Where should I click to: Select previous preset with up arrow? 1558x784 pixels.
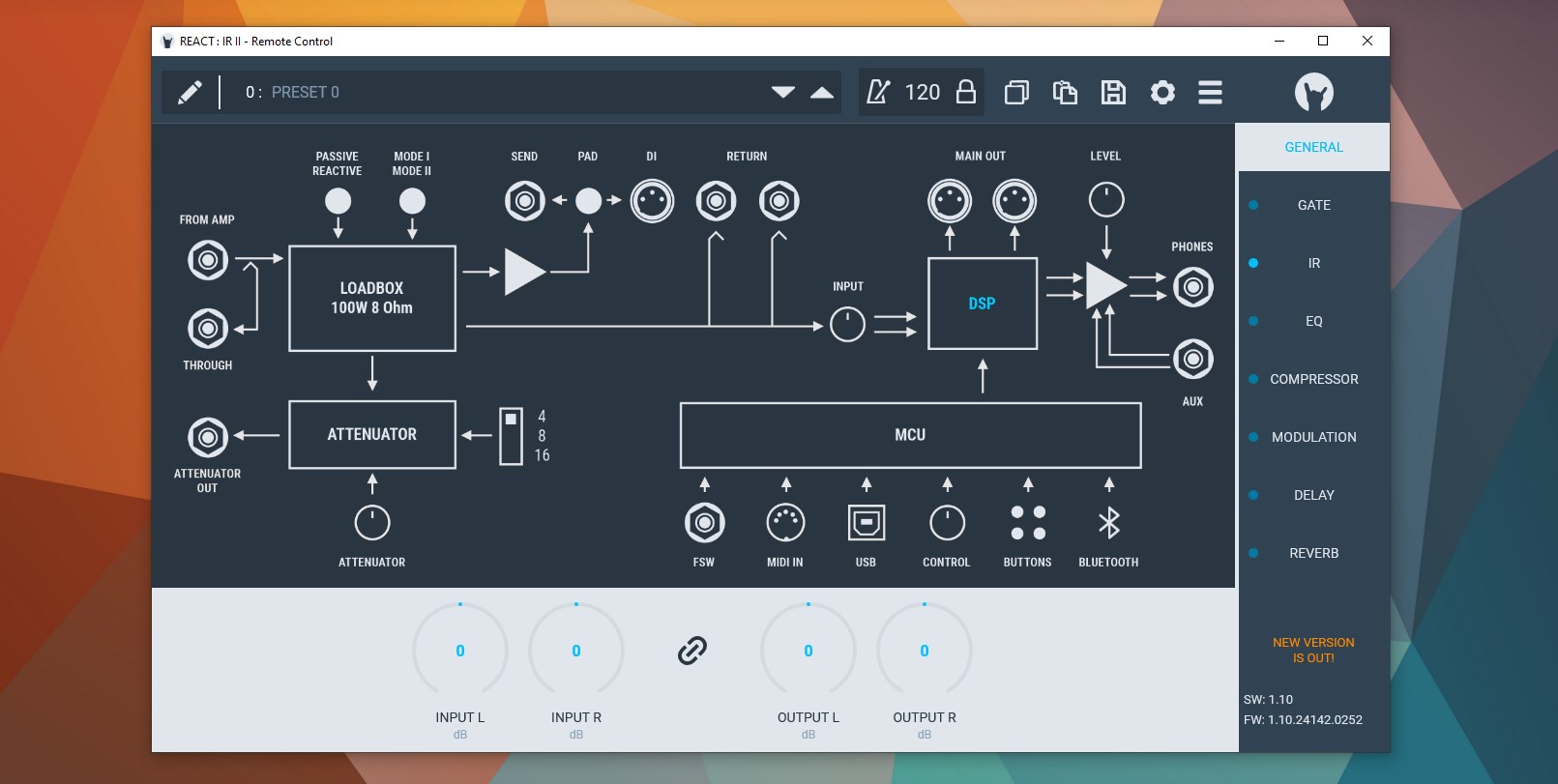[x=822, y=92]
